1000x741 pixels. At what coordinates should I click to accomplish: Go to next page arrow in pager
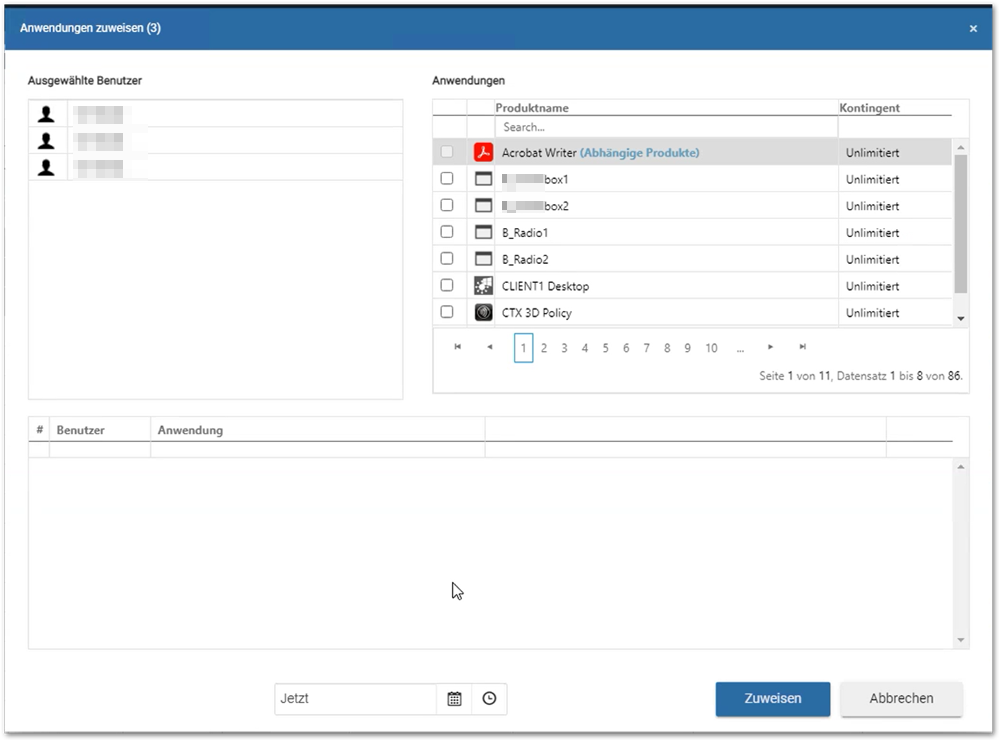(x=770, y=347)
